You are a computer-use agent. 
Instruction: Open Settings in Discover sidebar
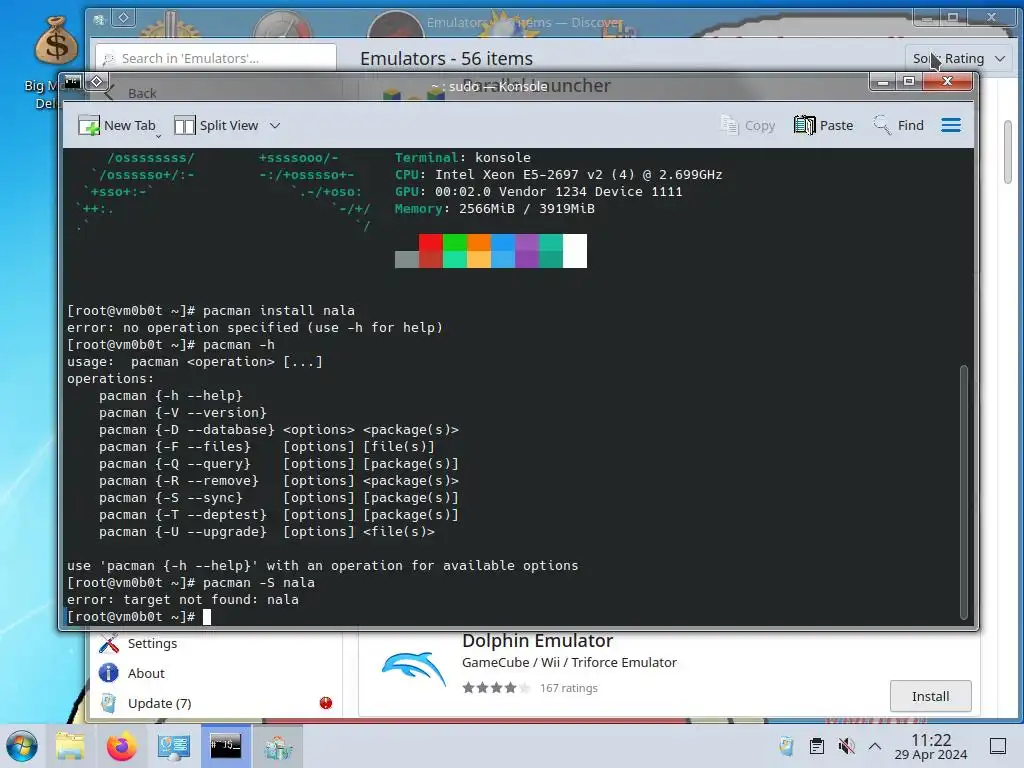[x=152, y=643]
